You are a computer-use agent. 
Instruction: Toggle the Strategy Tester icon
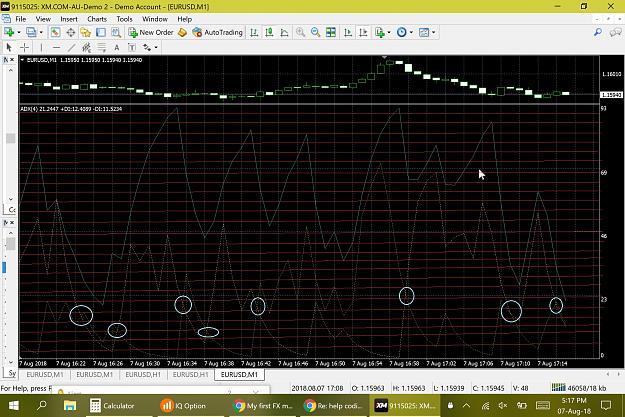[116, 32]
